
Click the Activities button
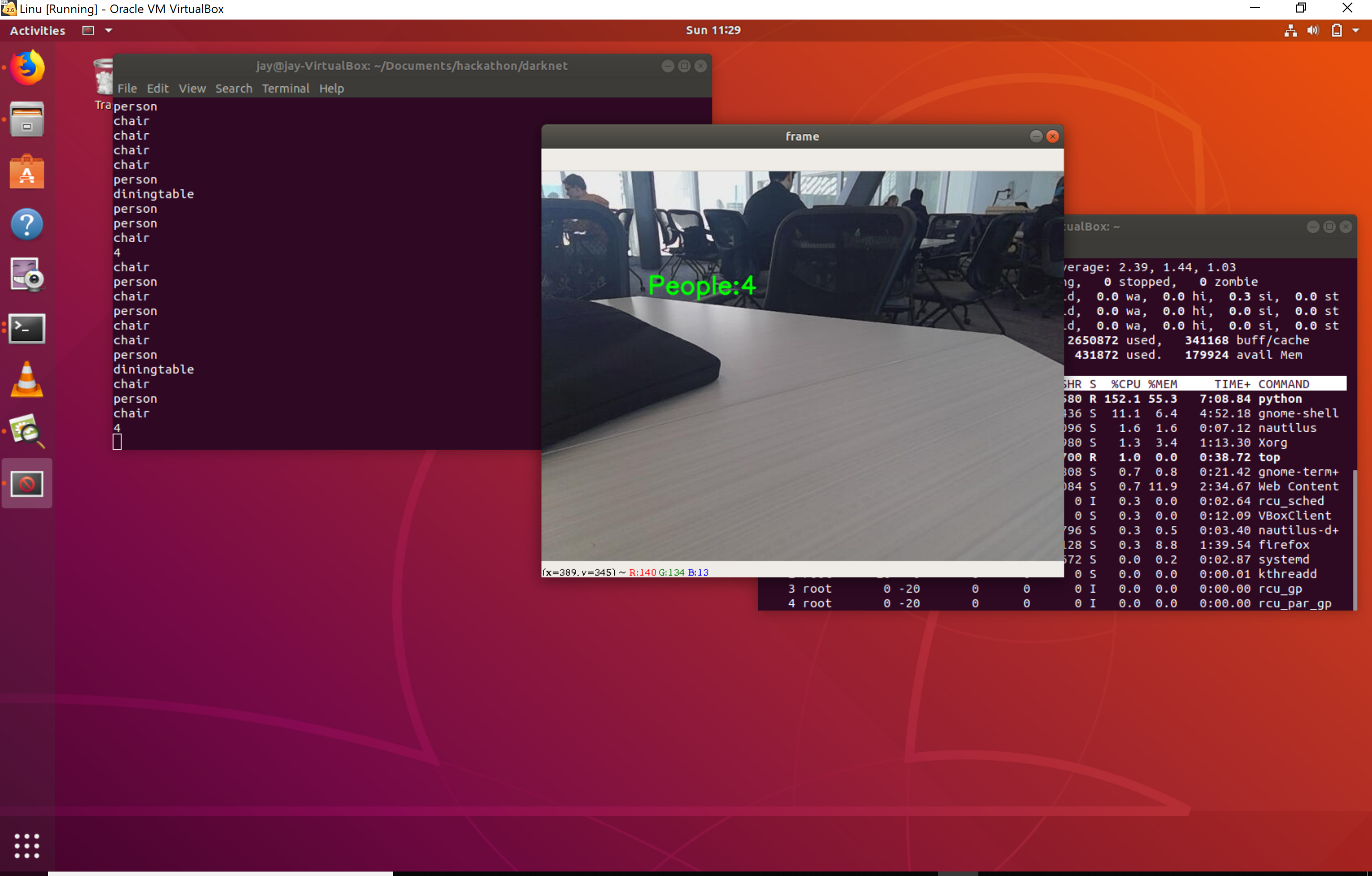[38, 31]
